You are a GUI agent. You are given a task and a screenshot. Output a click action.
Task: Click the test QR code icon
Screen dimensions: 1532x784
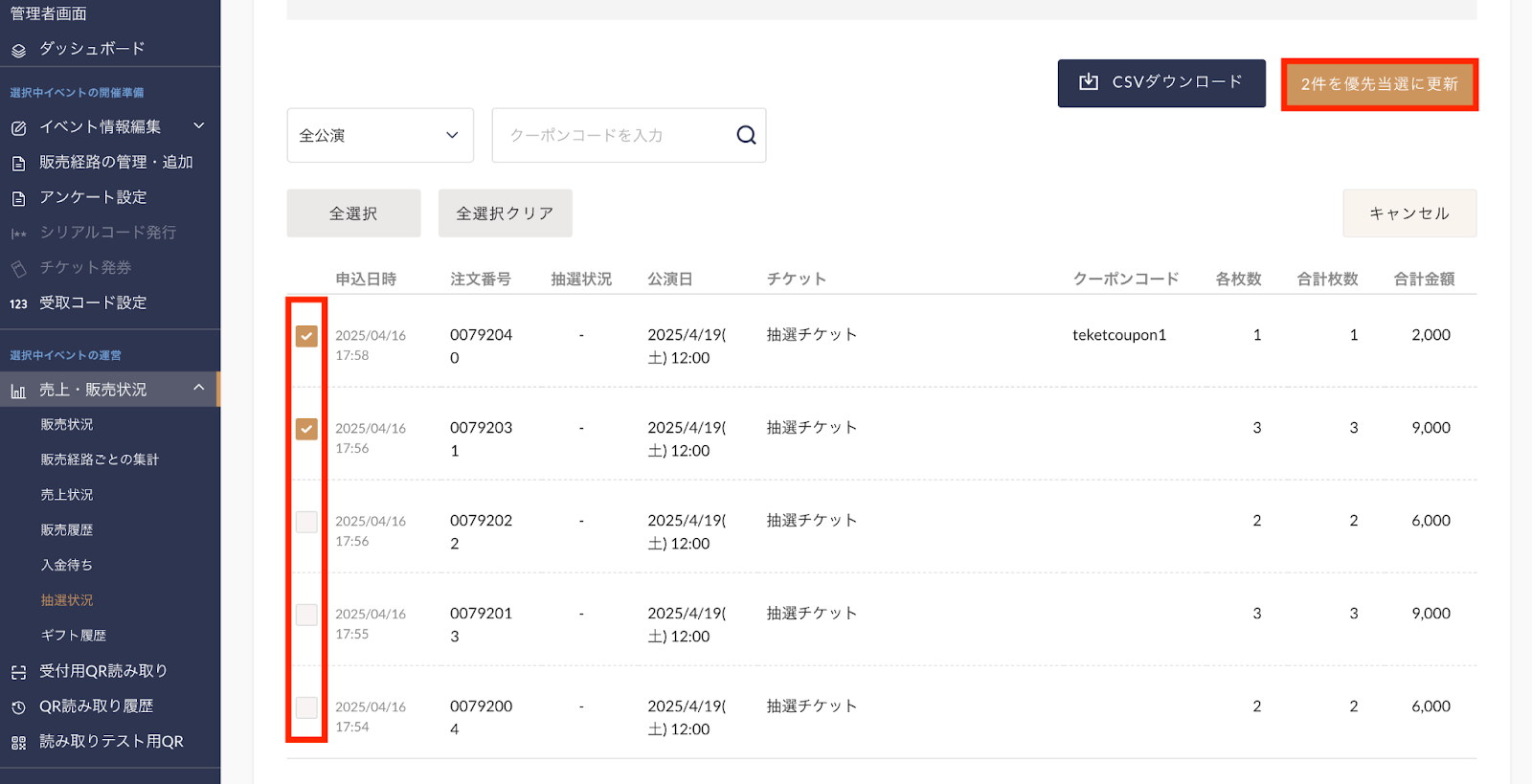pyautogui.click(x=18, y=743)
